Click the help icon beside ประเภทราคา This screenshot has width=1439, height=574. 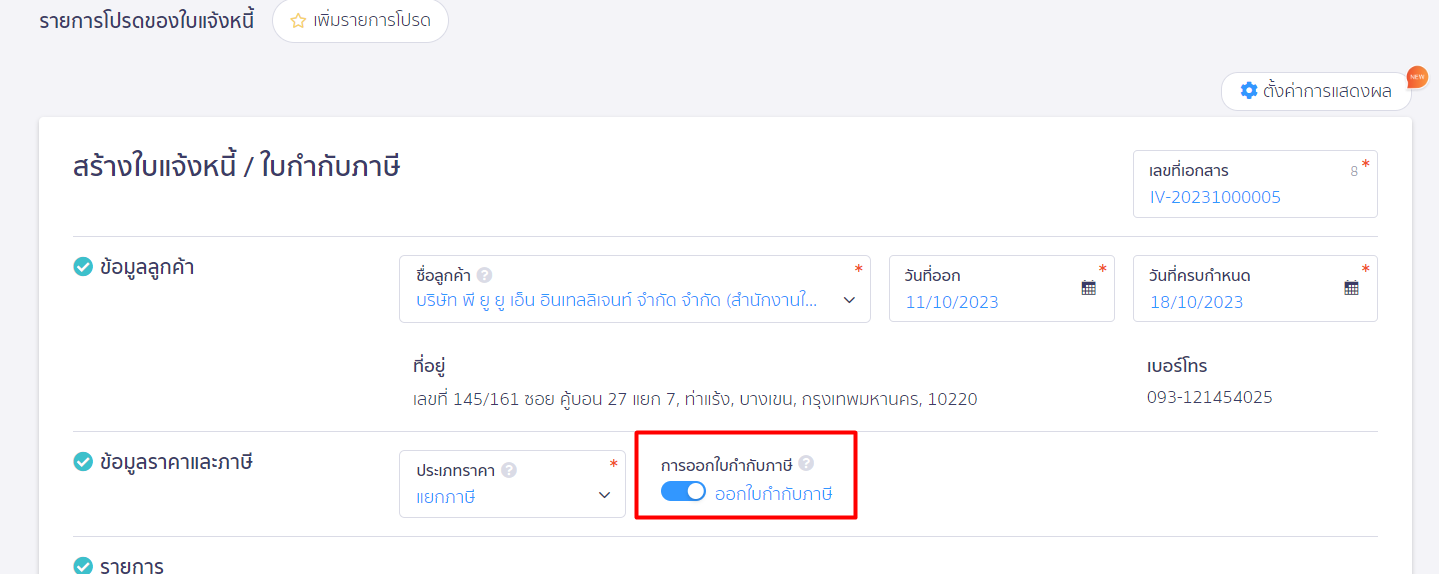tap(509, 470)
